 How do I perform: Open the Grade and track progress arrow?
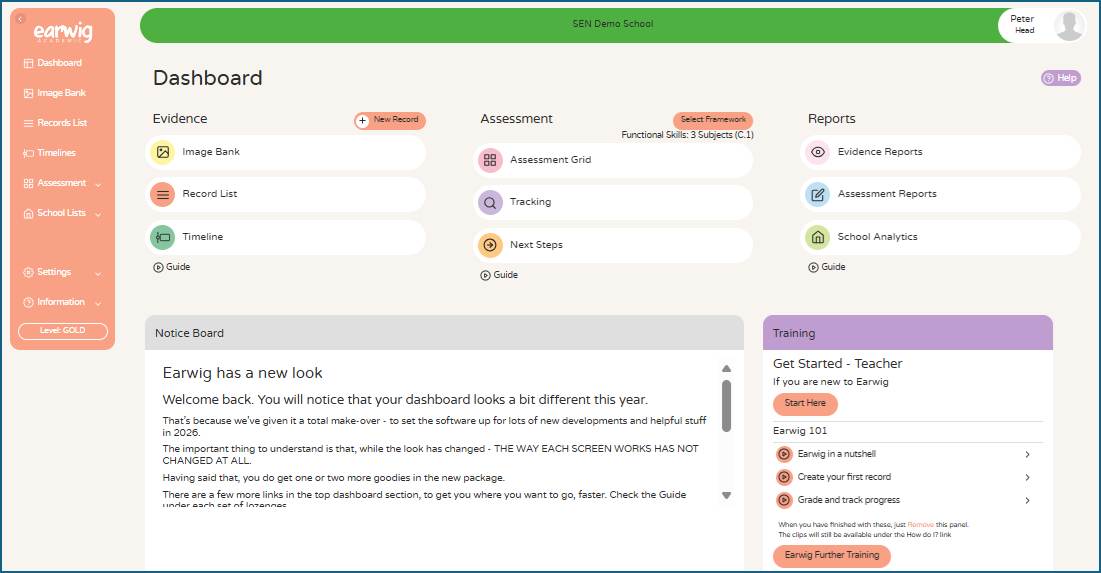(x=1027, y=500)
